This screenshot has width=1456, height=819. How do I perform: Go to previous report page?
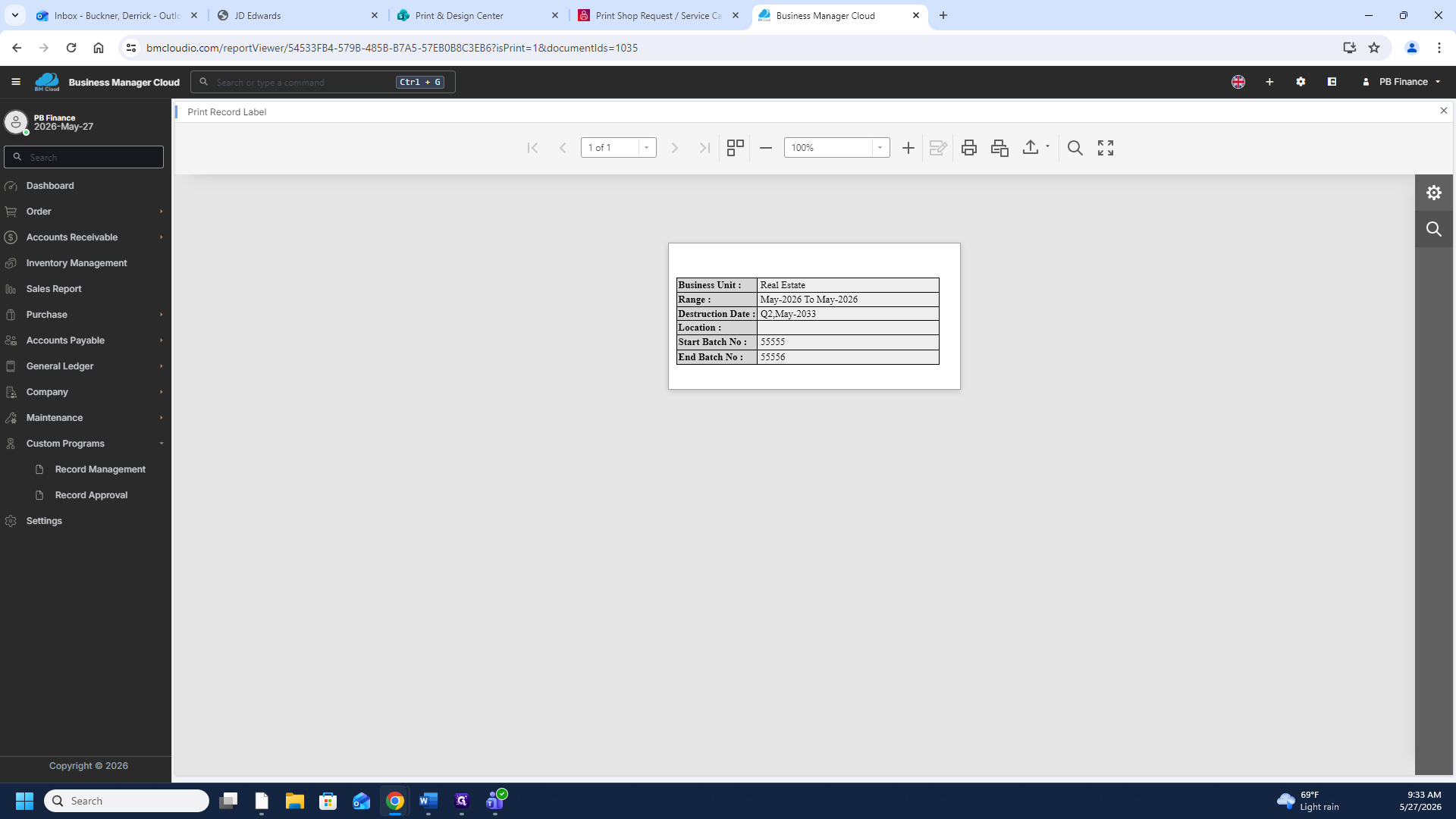point(563,148)
